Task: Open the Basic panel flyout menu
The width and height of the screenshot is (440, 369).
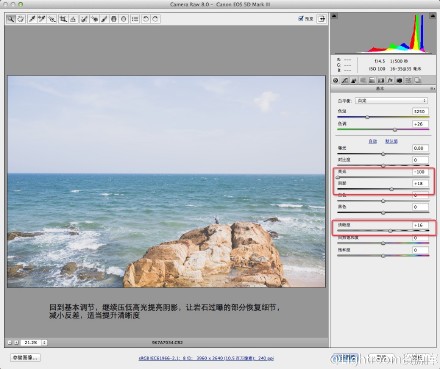Action: click(432, 89)
